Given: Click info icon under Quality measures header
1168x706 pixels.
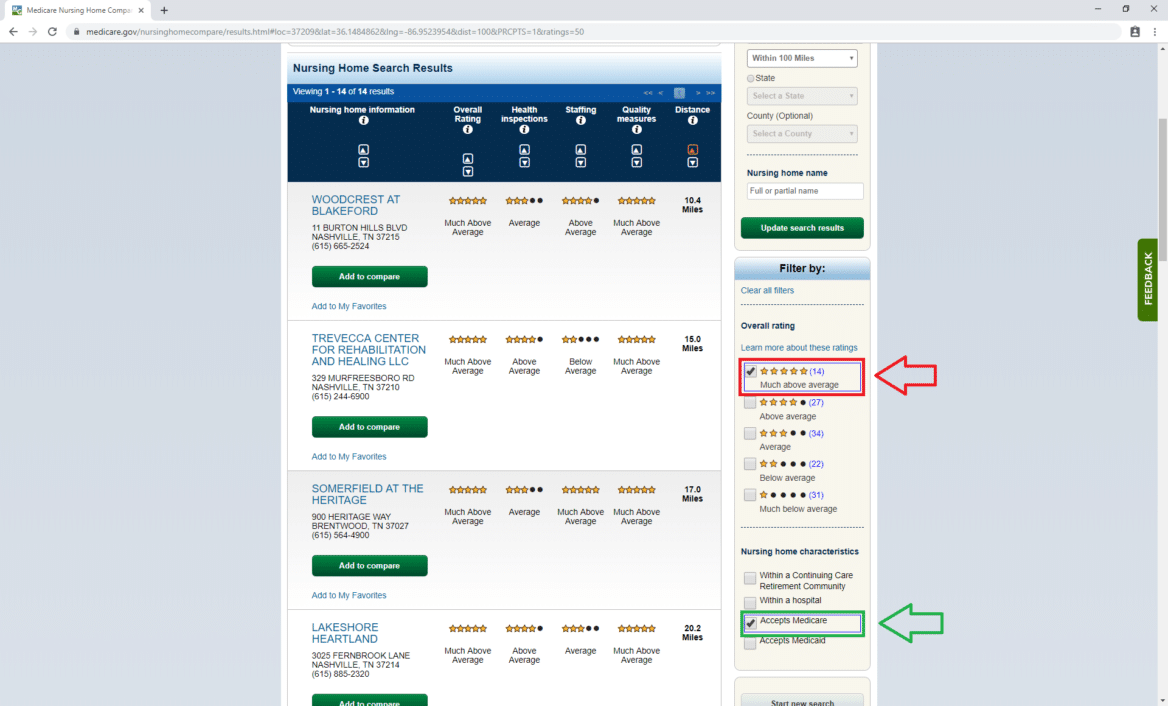Looking at the screenshot, I should pyautogui.click(x=636, y=131).
